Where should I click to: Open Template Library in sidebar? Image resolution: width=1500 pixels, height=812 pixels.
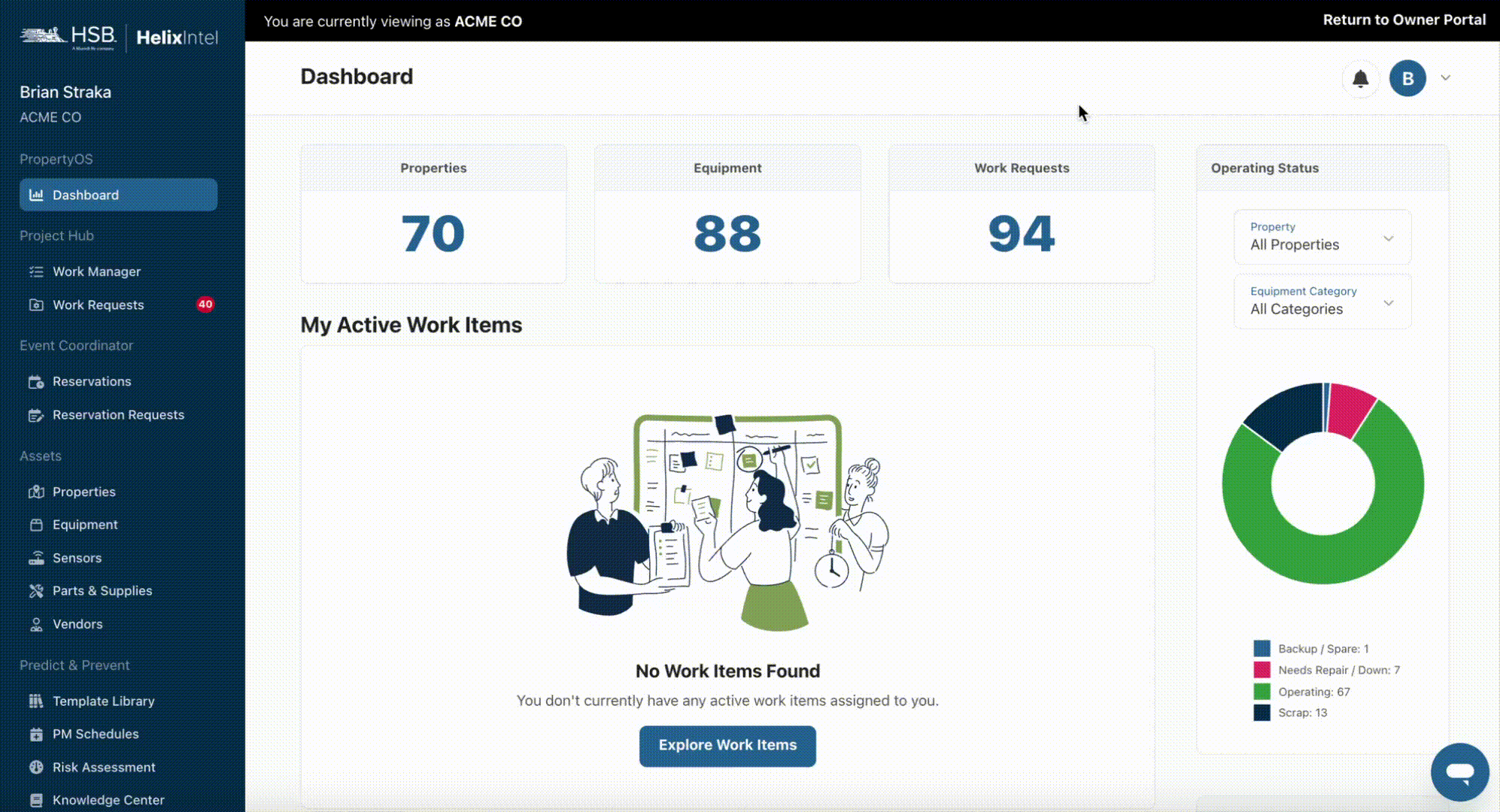click(x=104, y=701)
